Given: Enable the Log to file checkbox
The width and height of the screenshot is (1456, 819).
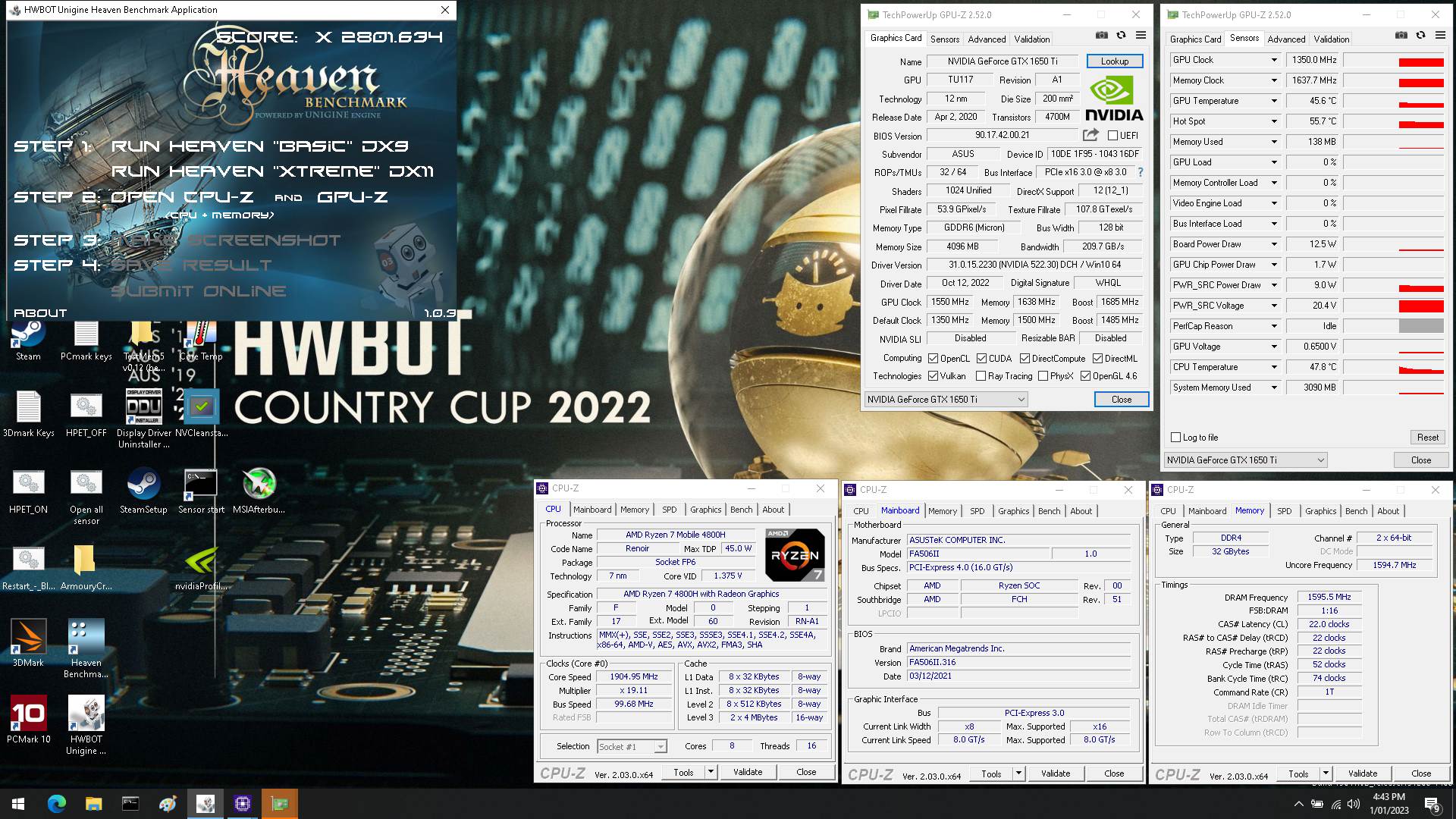Looking at the screenshot, I should (x=1175, y=438).
